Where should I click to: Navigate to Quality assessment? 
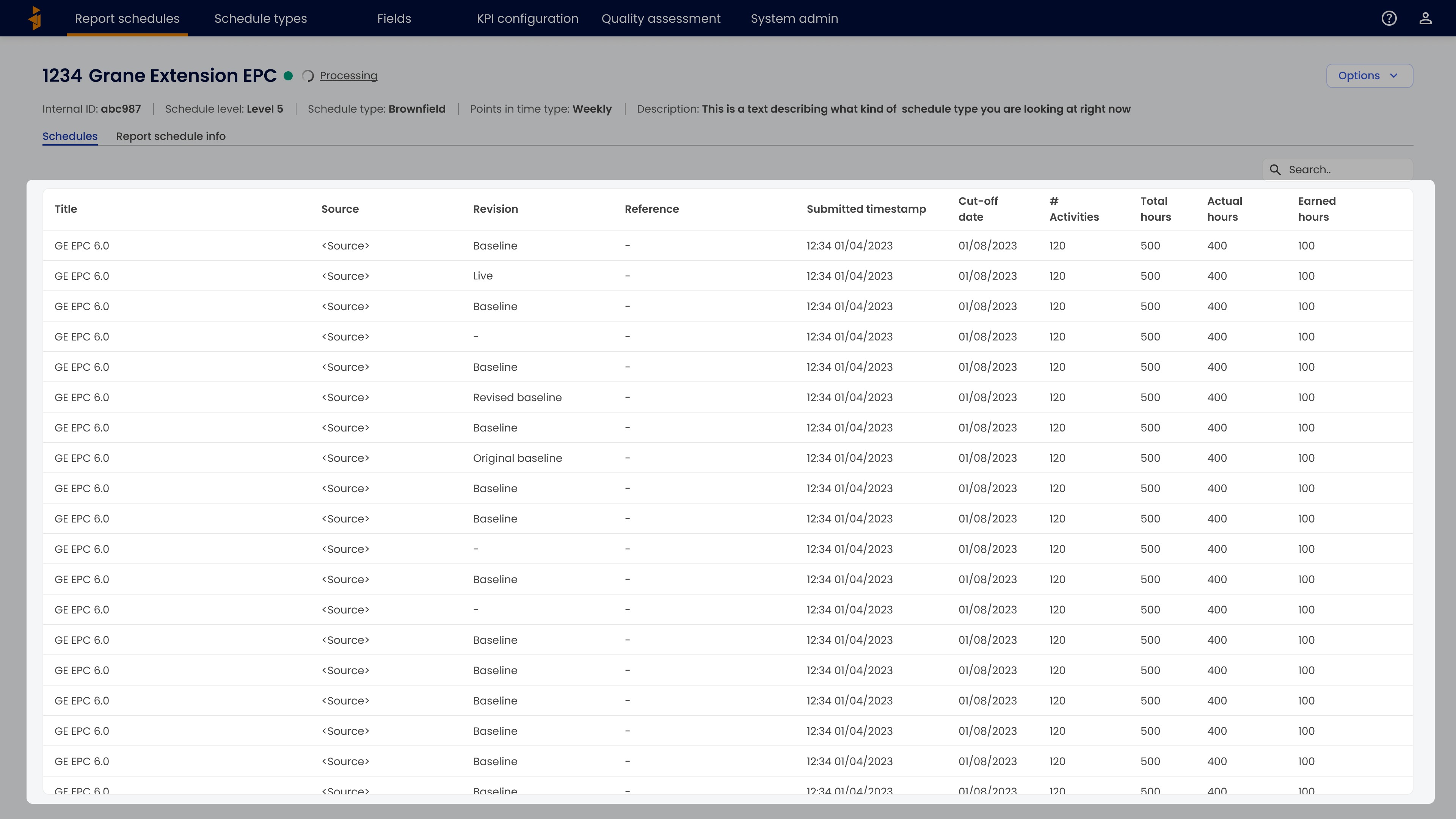click(x=661, y=18)
